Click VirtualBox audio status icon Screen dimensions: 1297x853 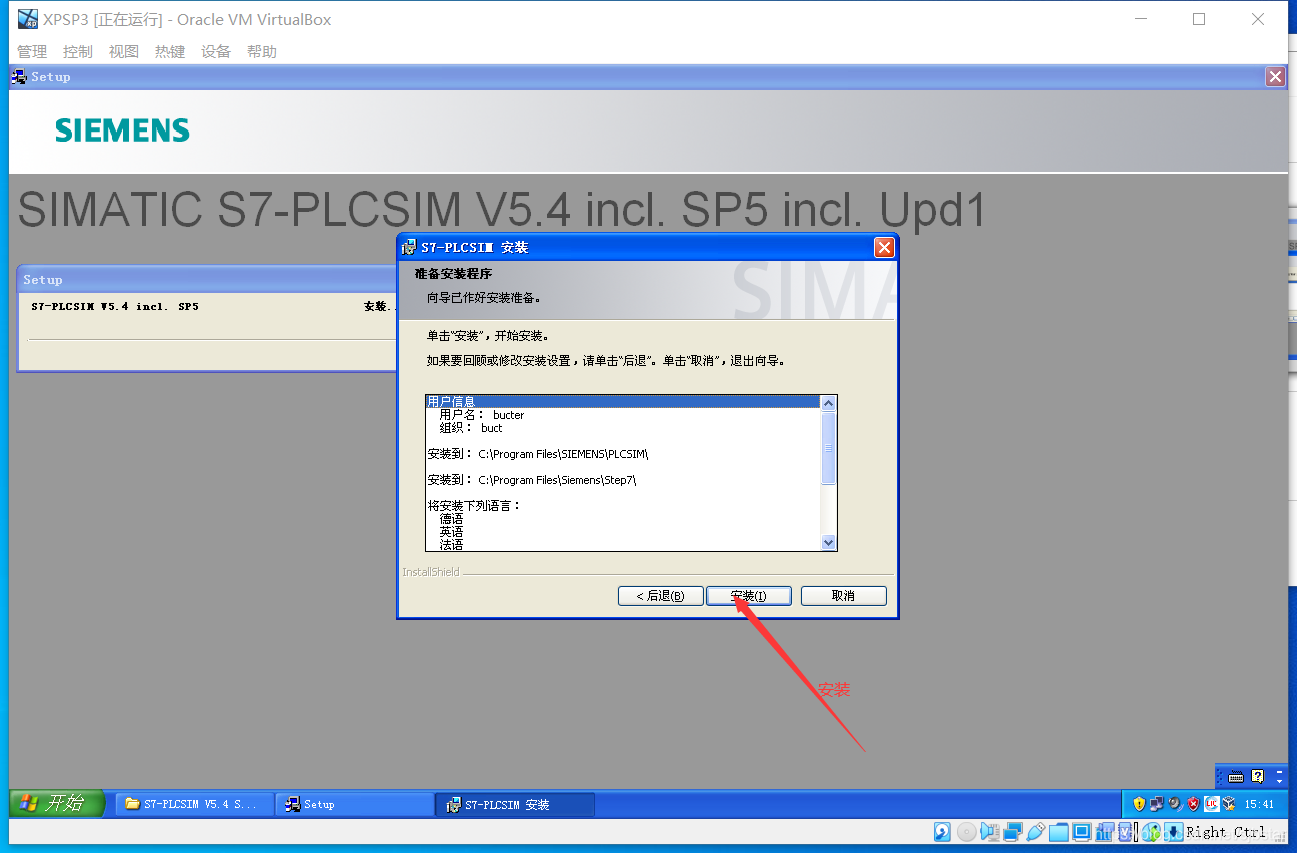(990, 832)
